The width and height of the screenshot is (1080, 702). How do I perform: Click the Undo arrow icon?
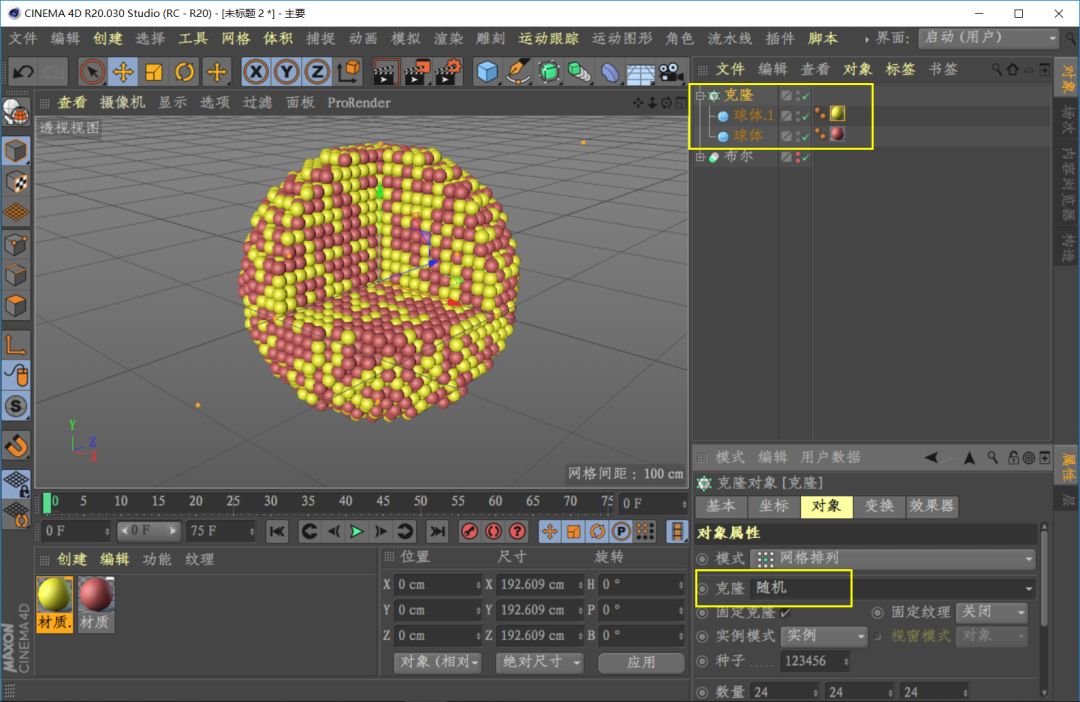[23, 72]
